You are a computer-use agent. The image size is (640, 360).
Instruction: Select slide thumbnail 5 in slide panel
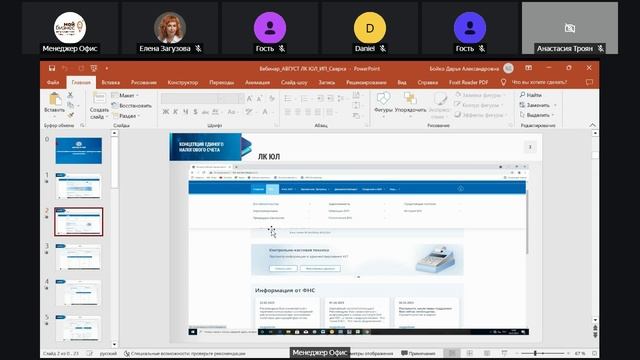[78, 328]
